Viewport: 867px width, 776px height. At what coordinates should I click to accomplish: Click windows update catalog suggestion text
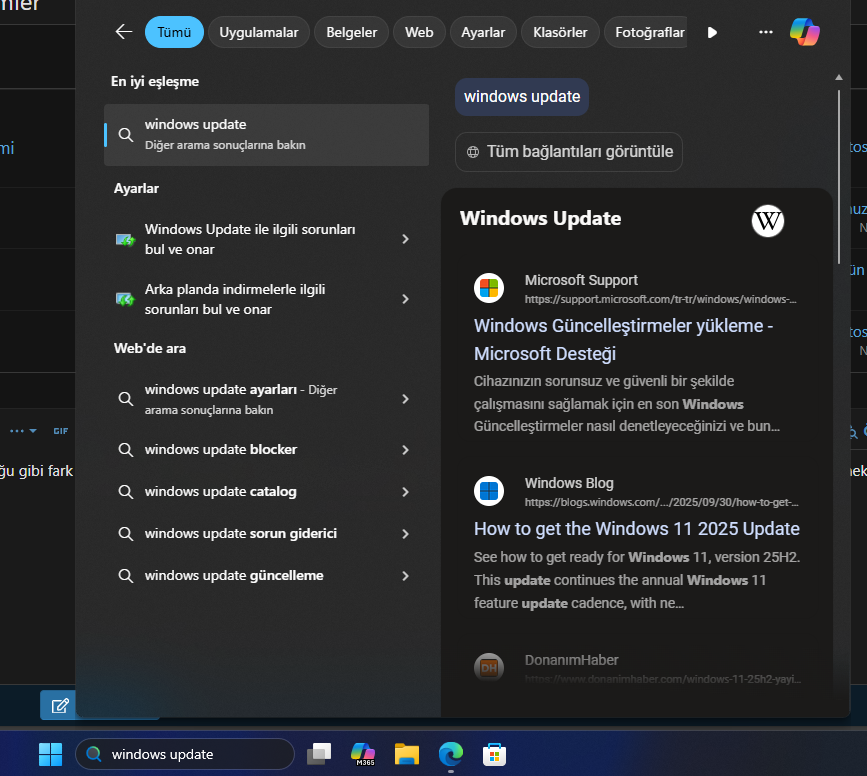coord(221,492)
